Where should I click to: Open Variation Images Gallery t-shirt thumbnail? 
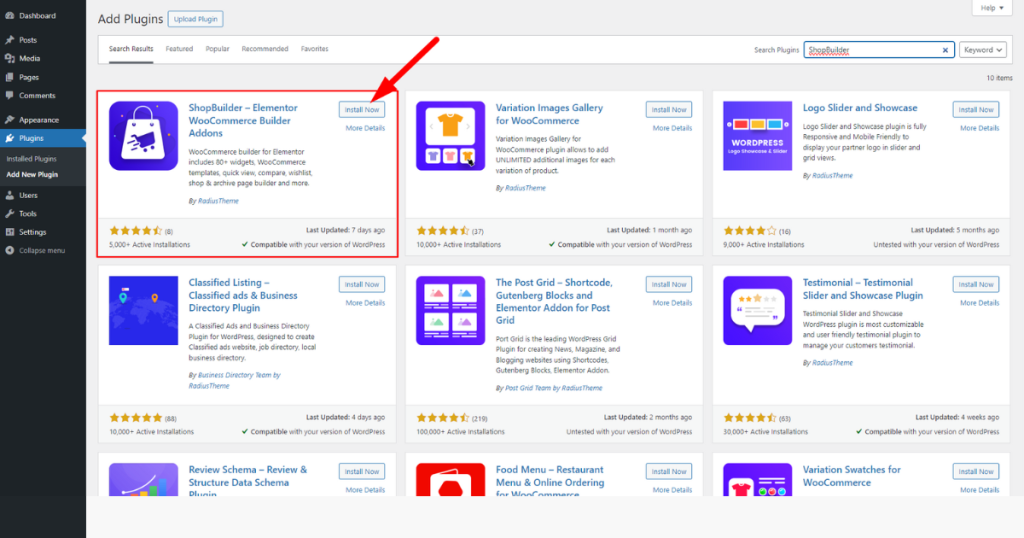point(450,136)
